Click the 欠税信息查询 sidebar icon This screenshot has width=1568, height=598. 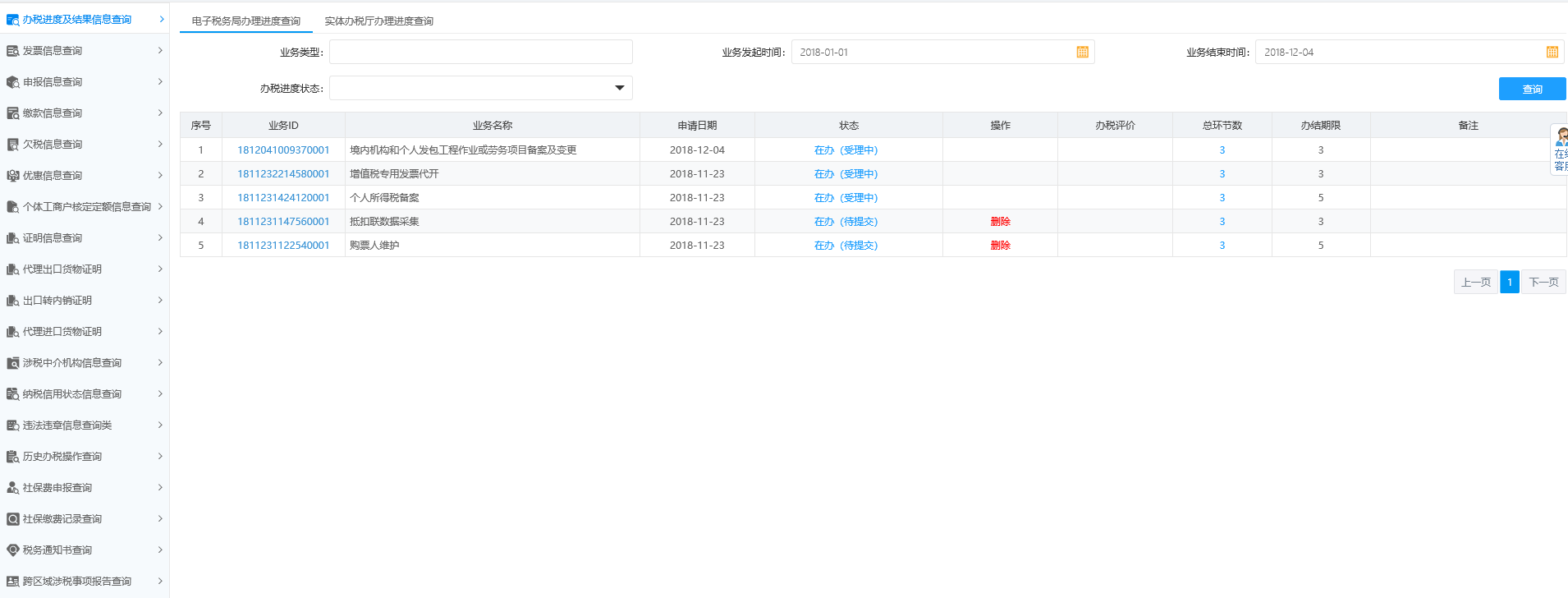[12, 145]
